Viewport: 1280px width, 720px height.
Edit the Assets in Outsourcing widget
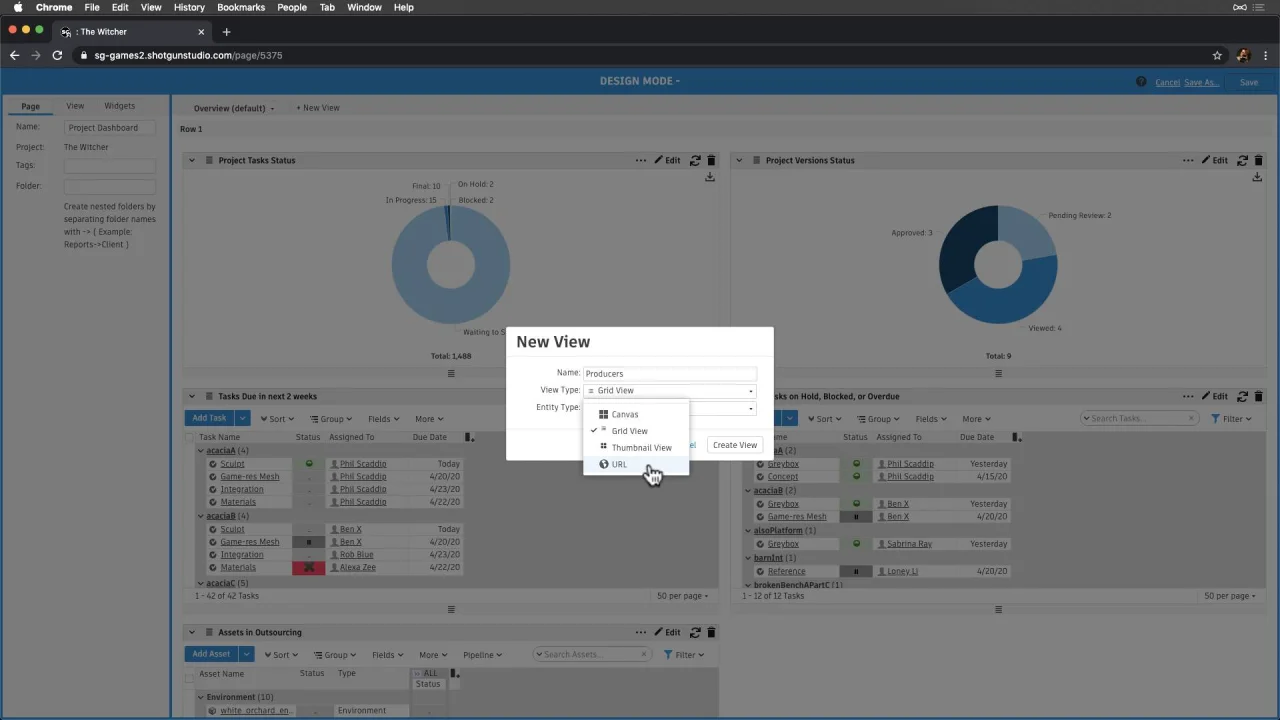tap(668, 632)
